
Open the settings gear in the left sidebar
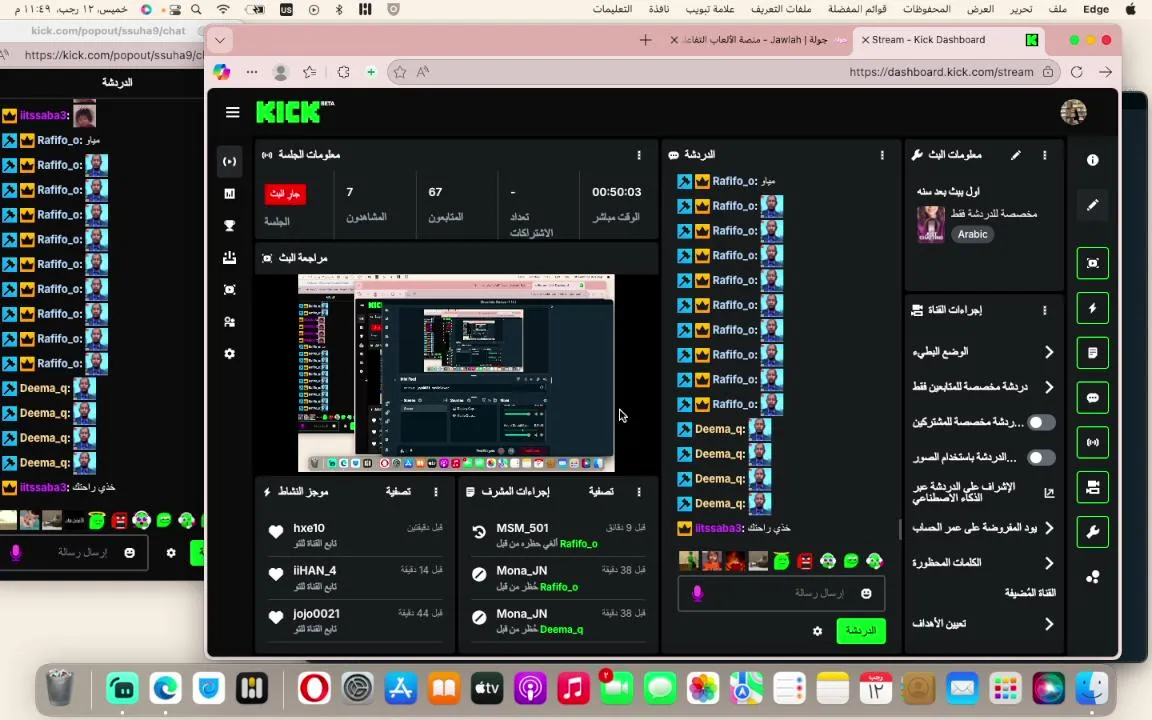230,353
